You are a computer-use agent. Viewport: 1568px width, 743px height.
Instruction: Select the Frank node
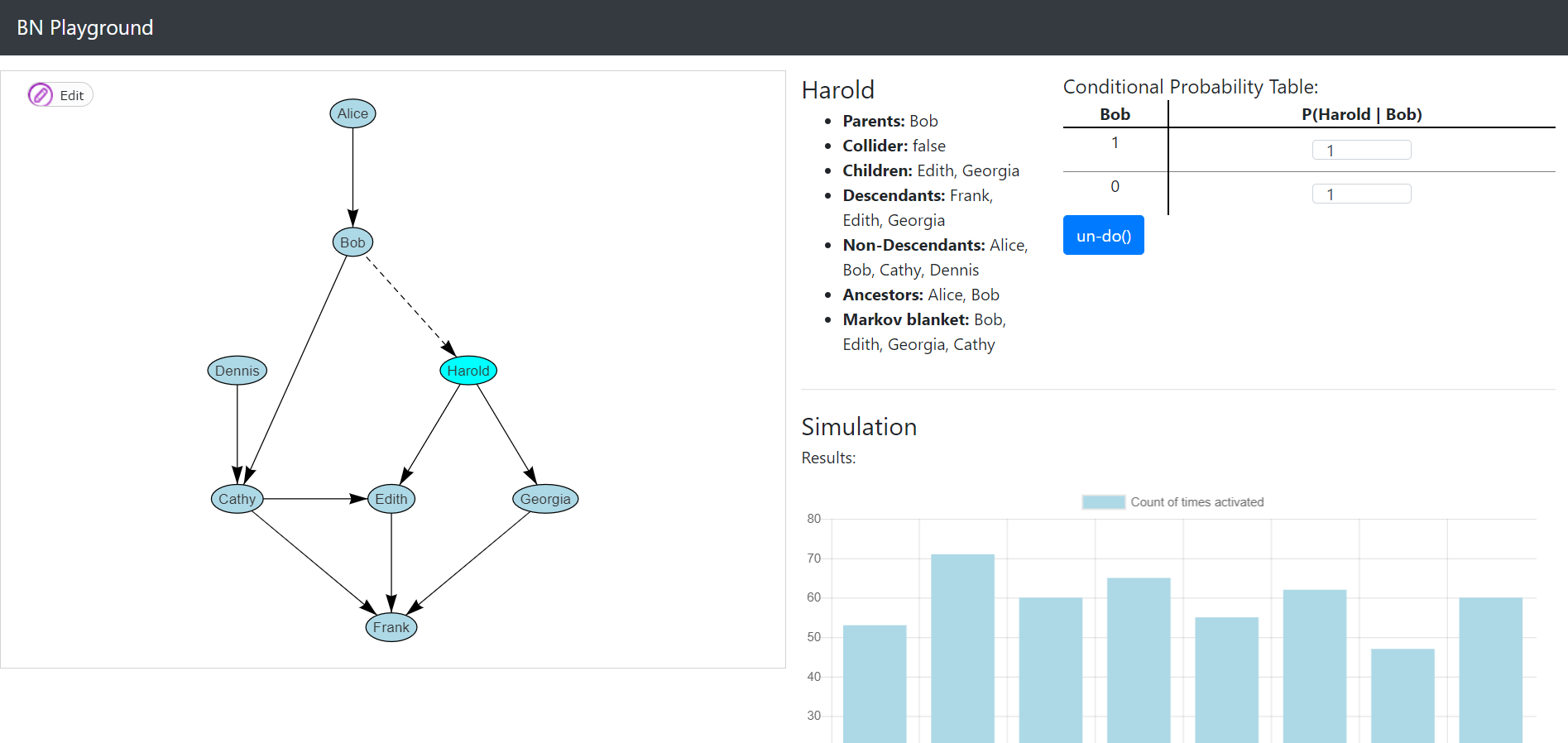point(391,627)
